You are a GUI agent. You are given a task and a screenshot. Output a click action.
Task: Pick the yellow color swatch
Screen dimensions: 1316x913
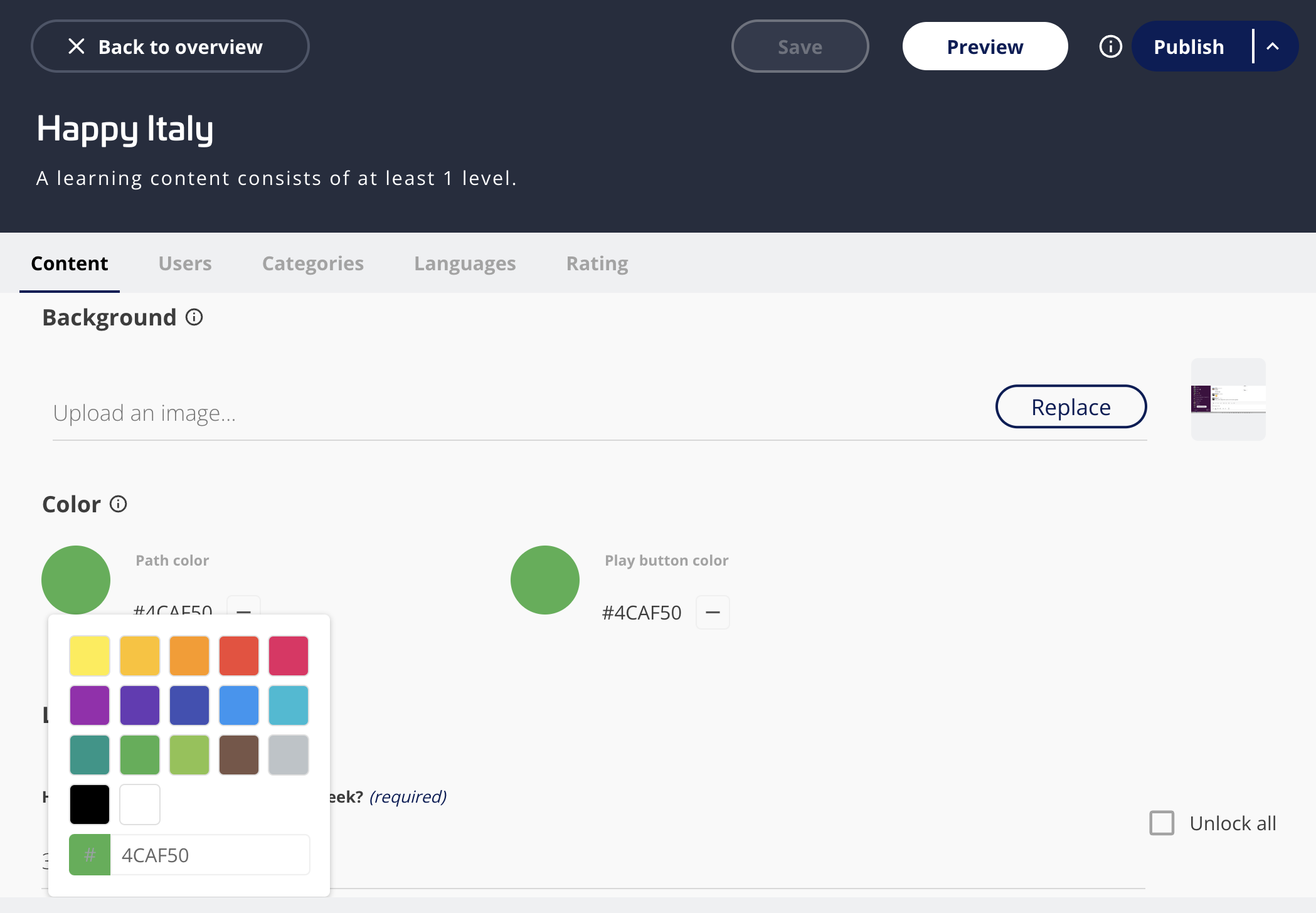[x=90, y=656]
